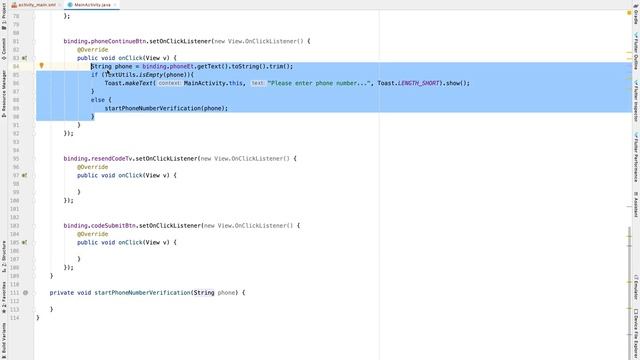The height and width of the screenshot is (360, 640).
Task: Click the override gutter icon on line 83
Action: tap(24, 58)
